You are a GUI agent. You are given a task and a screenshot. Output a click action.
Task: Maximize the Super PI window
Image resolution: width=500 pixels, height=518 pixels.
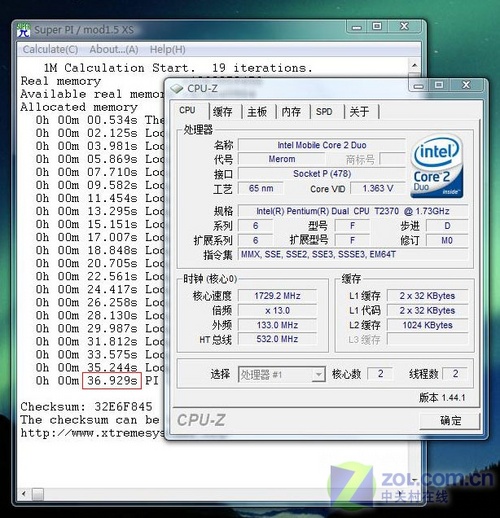[x=377, y=27]
